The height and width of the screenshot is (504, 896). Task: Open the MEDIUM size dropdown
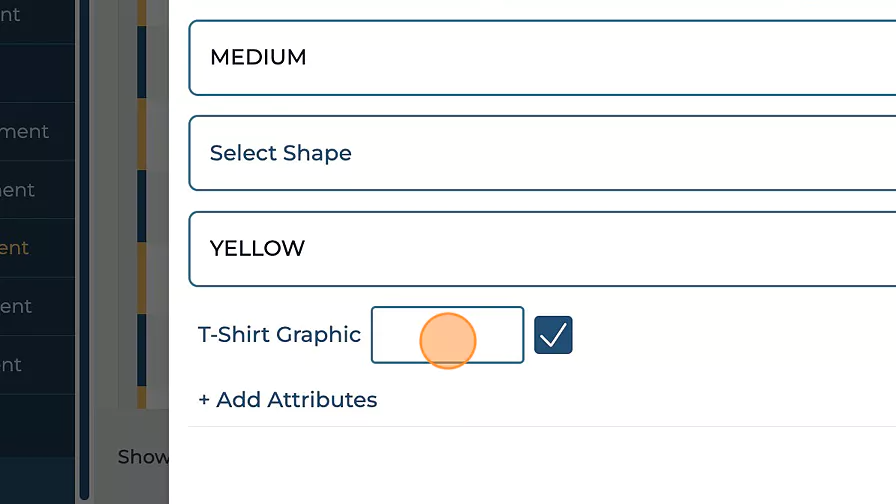click(x=540, y=57)
